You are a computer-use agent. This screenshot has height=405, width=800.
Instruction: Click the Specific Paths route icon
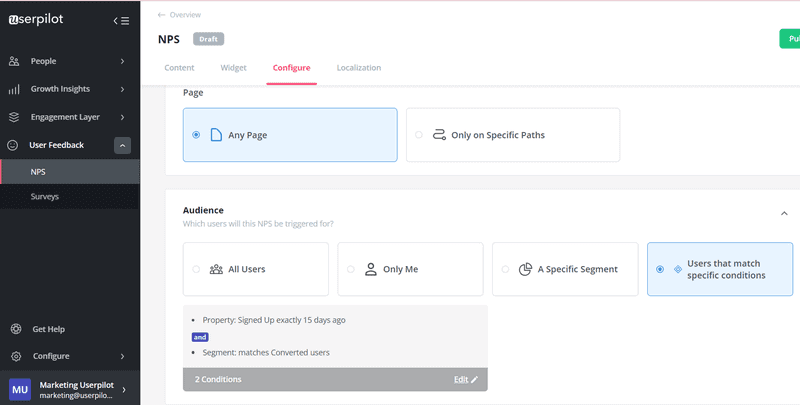(x=439, y=135)
